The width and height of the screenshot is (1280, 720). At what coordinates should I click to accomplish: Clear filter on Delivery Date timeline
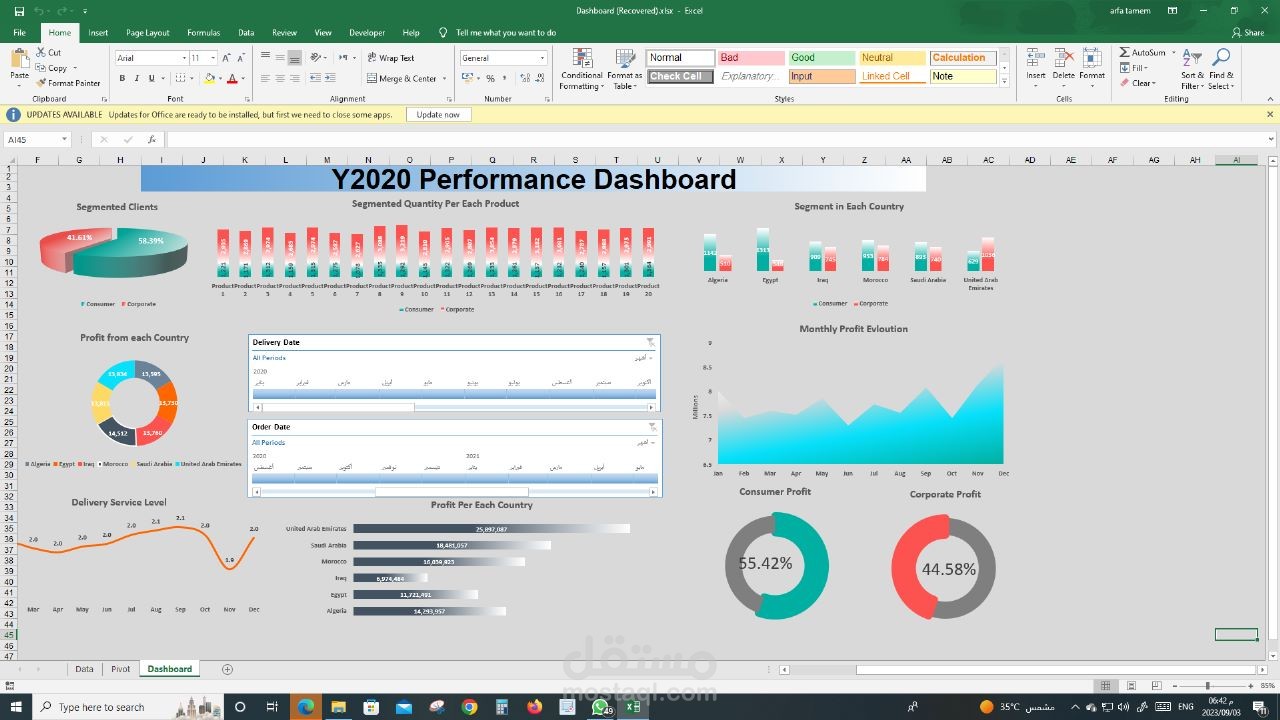click(651, 342)
